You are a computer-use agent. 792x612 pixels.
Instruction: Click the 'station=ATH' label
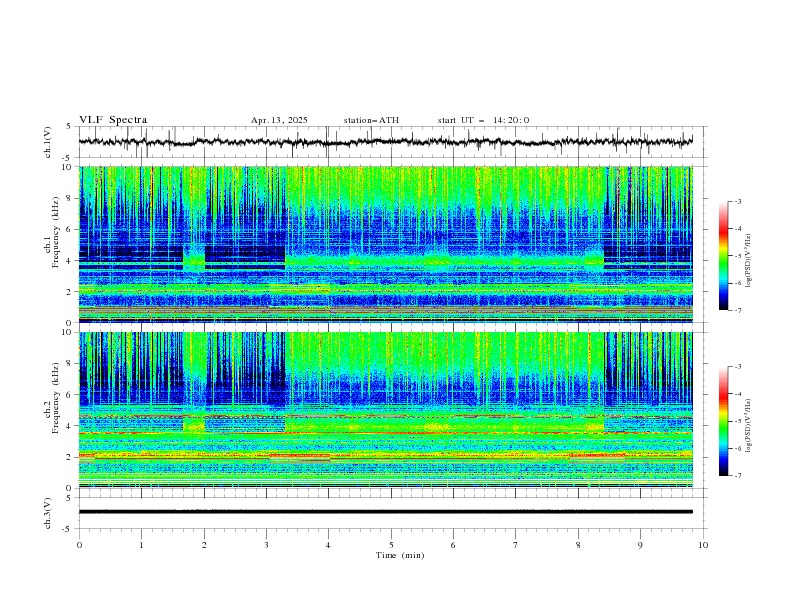tap(371, 120)
